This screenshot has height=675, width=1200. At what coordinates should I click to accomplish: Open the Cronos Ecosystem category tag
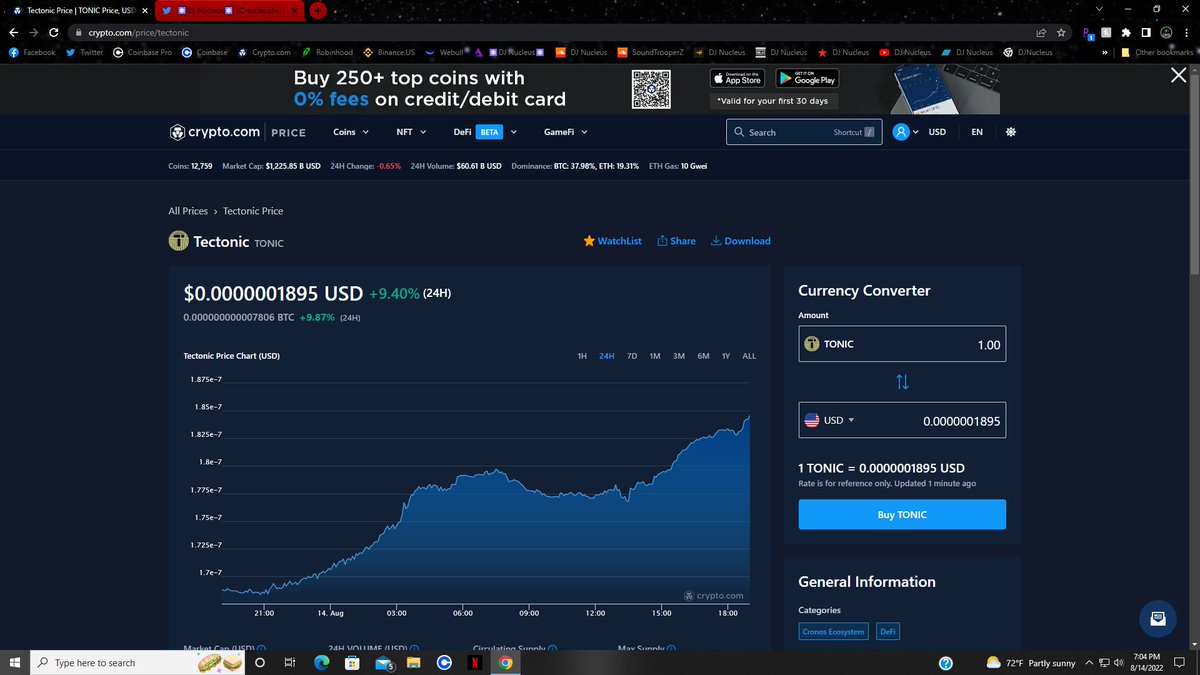point(833,632)
